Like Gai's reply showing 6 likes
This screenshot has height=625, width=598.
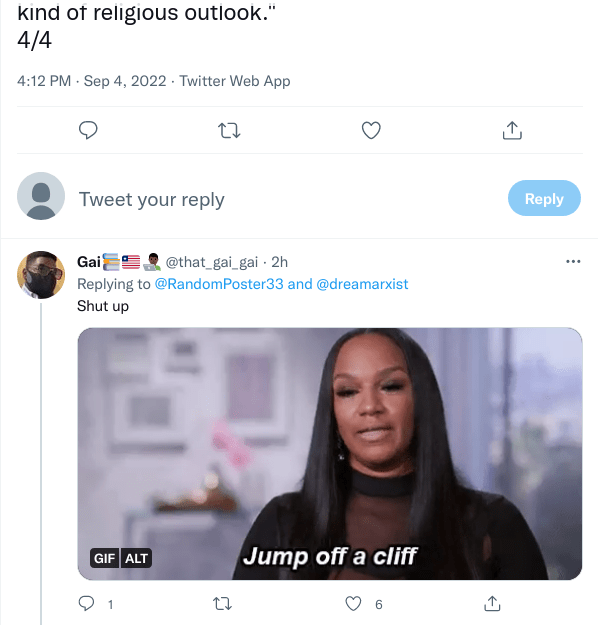click(x=353, y=603)
